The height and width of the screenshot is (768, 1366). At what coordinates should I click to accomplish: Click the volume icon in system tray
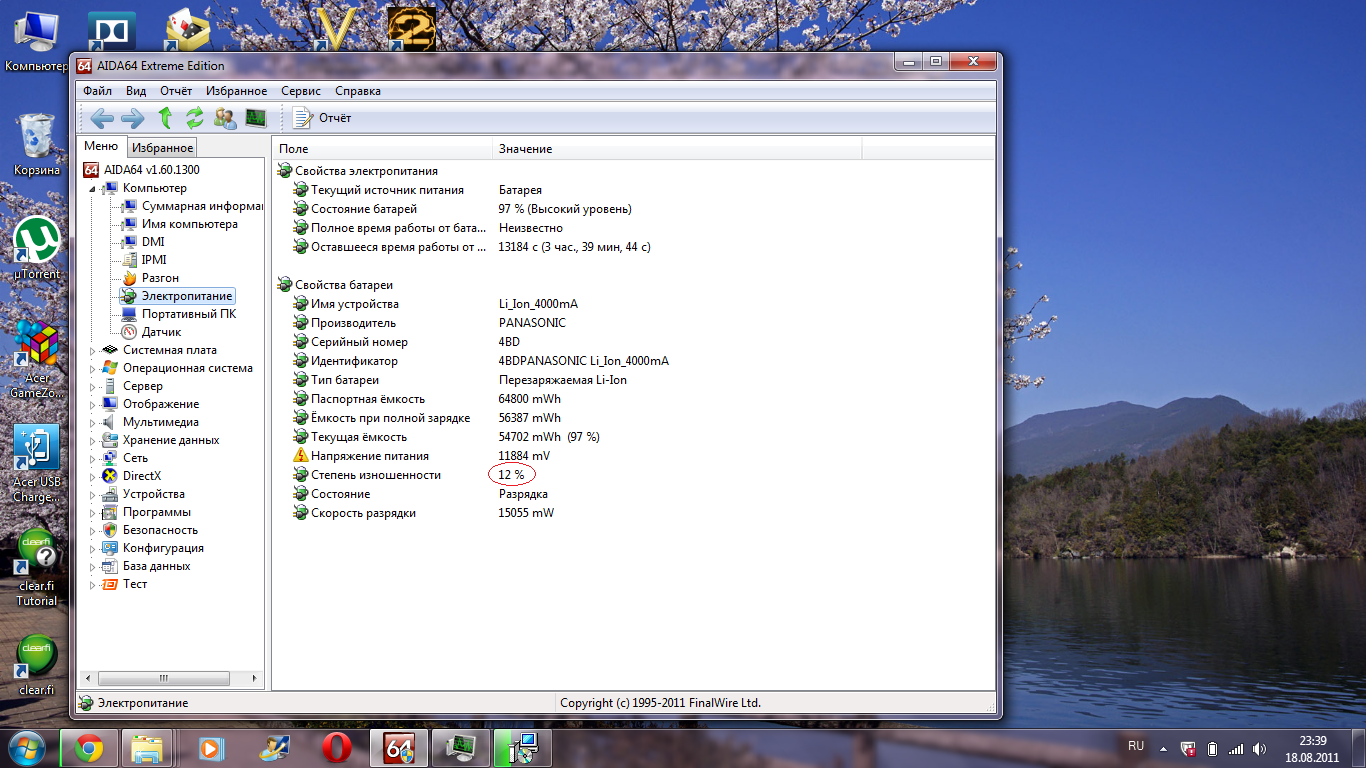tap(1260, 748)
